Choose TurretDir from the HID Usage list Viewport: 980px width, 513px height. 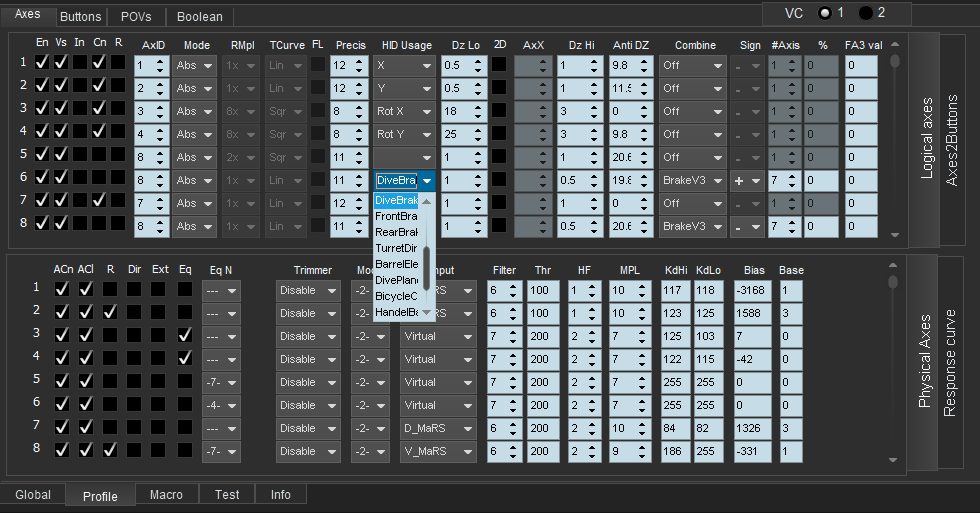click(396, 248)
